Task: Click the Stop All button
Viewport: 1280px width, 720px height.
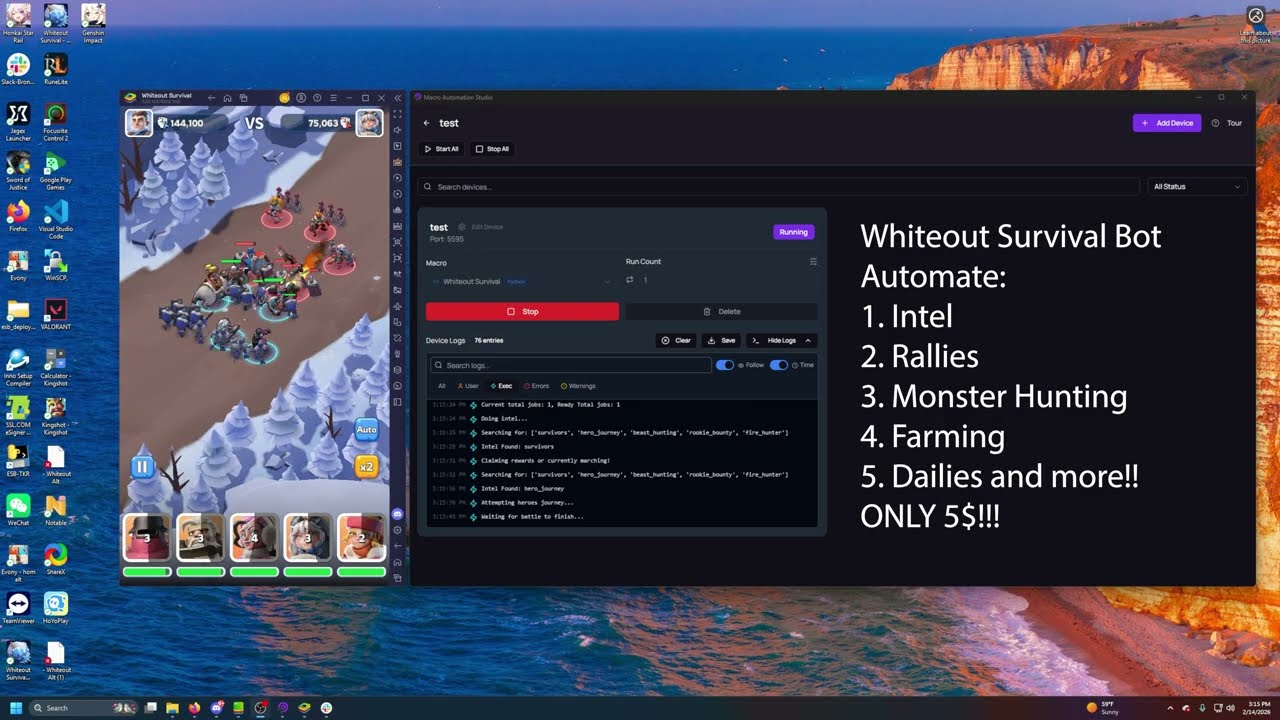Action: tap(491, 149)
